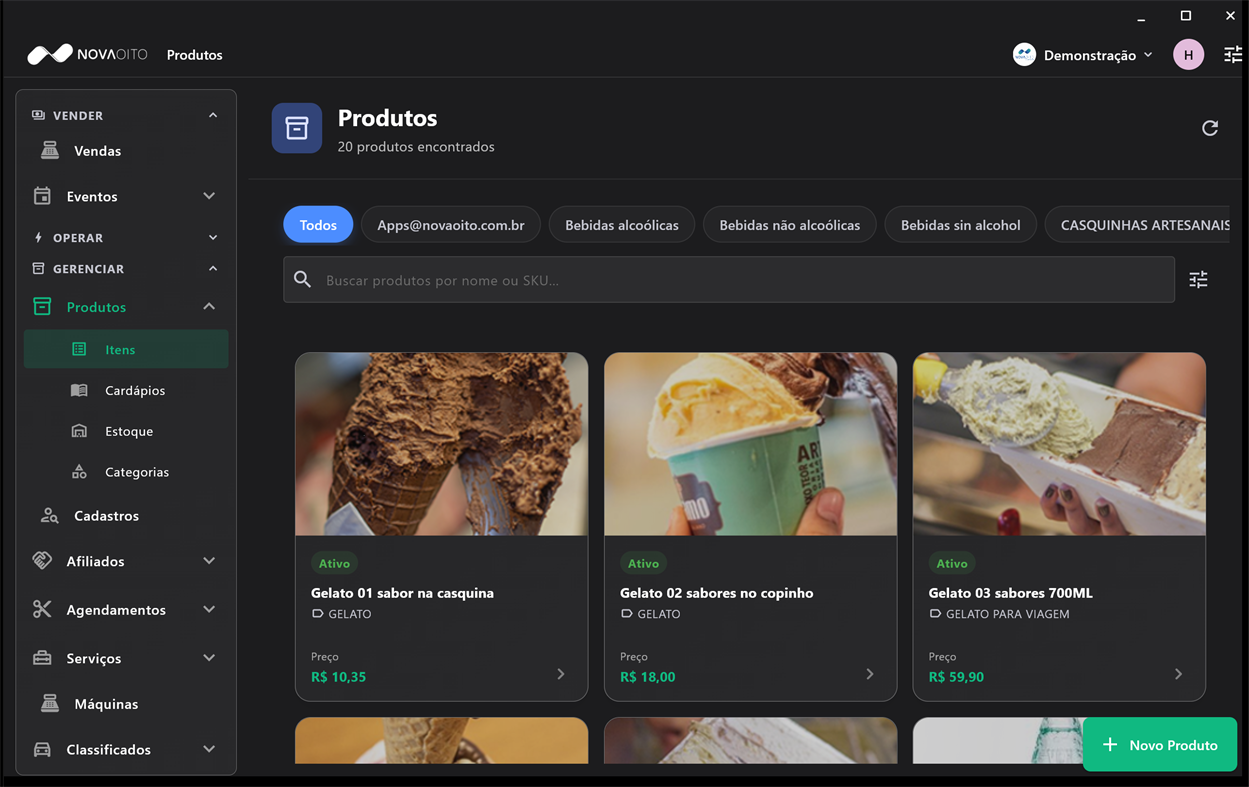This screenshot has width=1249, height=787.
Task: Click the Produtos archive box header icon
Action: click(297, 128)
